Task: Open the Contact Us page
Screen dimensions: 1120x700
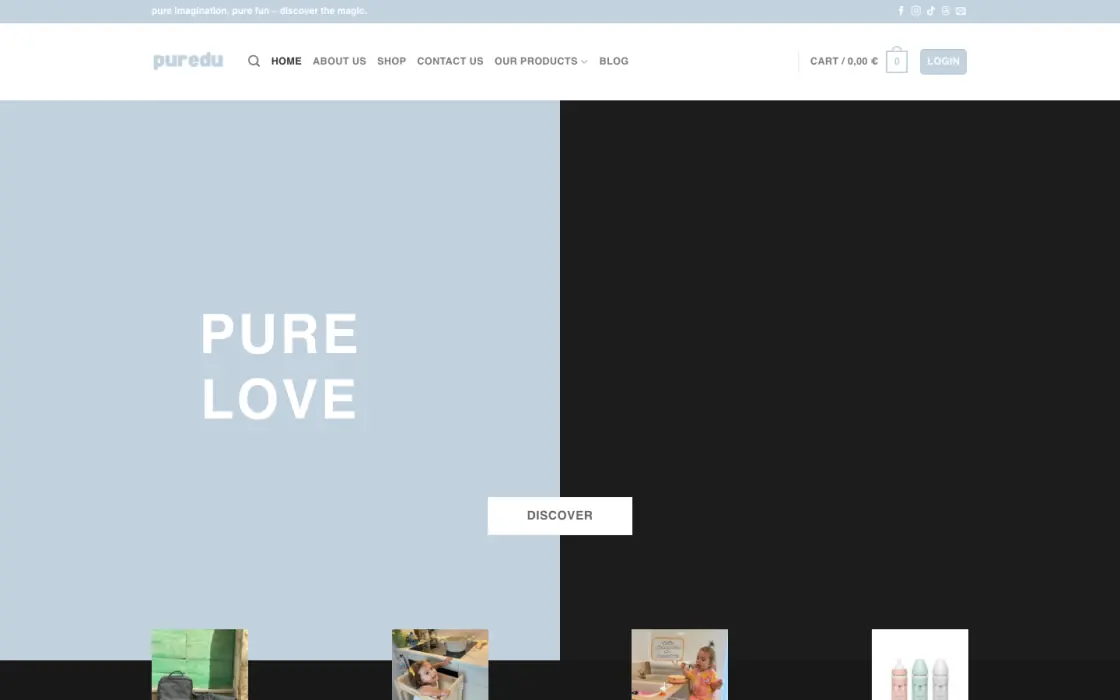Action: [x=450, y=61]
